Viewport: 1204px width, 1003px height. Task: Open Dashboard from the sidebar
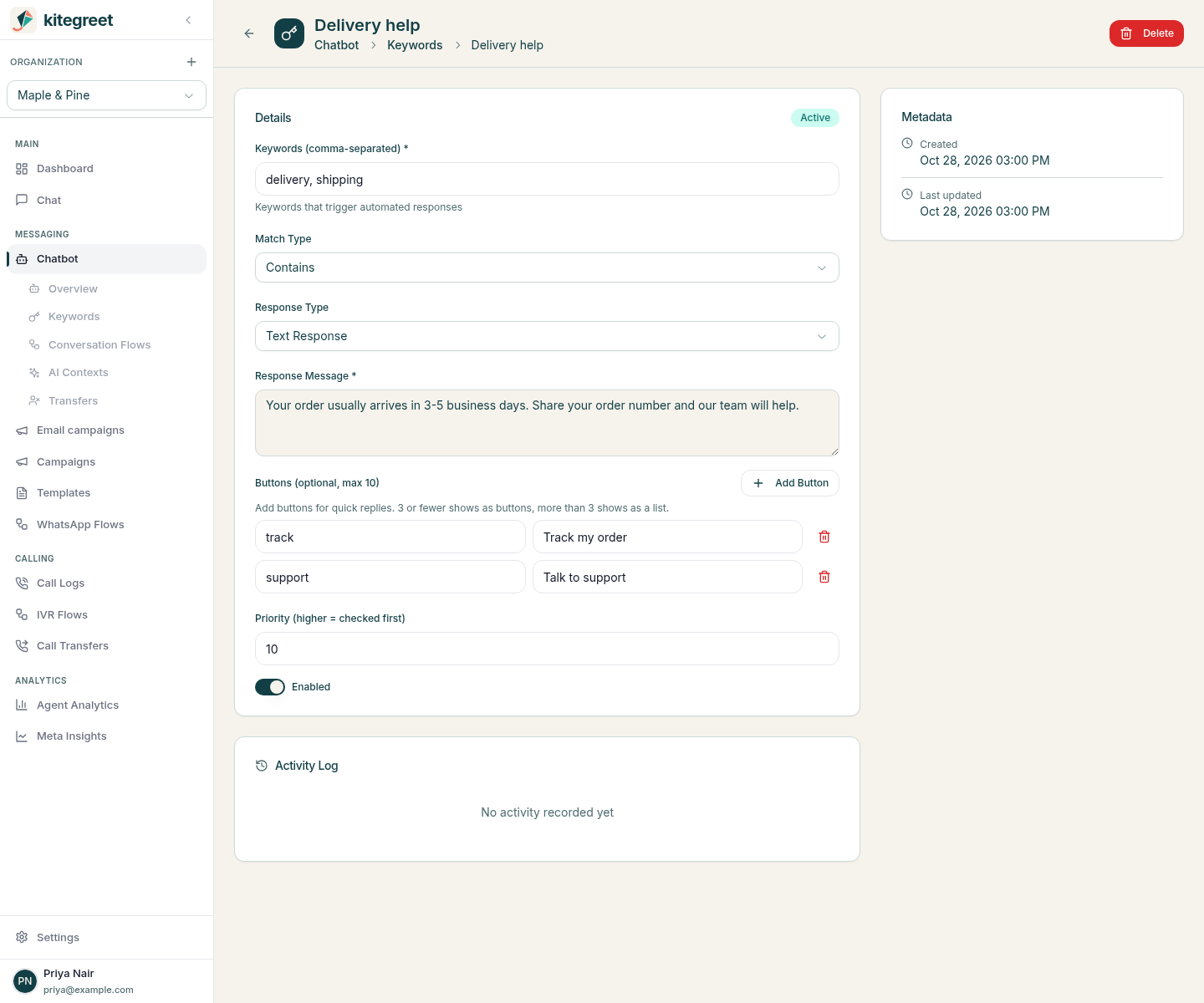[106, 169]
